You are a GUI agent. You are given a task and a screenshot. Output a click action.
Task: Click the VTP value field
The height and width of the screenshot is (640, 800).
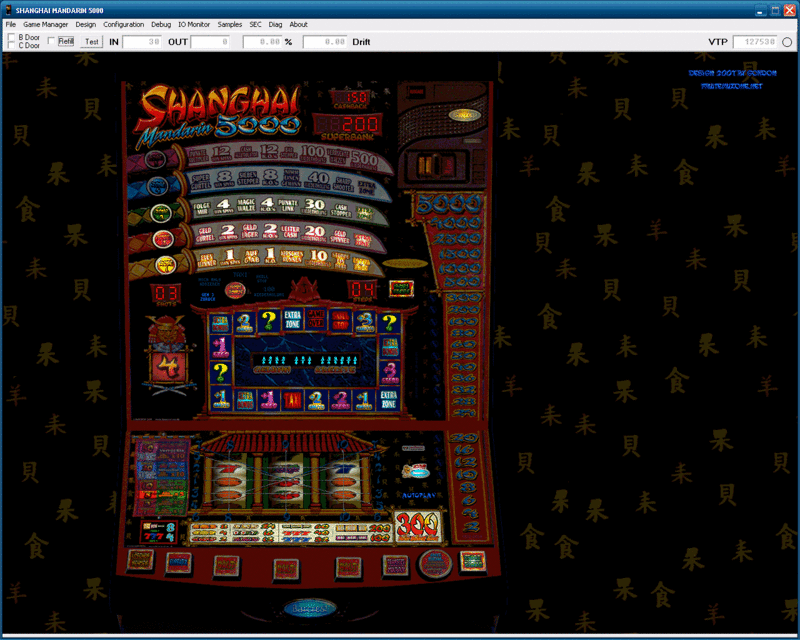coord(755,42)
